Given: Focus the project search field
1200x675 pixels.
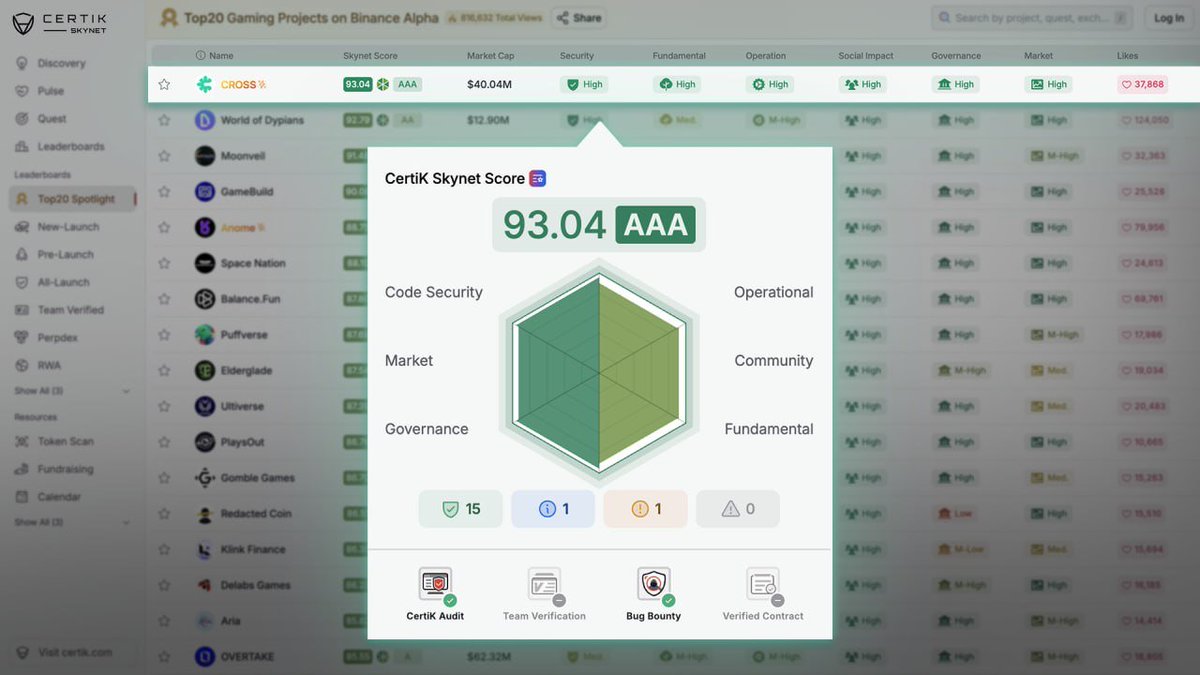Looking at the screenshot, I should 1032,18.
